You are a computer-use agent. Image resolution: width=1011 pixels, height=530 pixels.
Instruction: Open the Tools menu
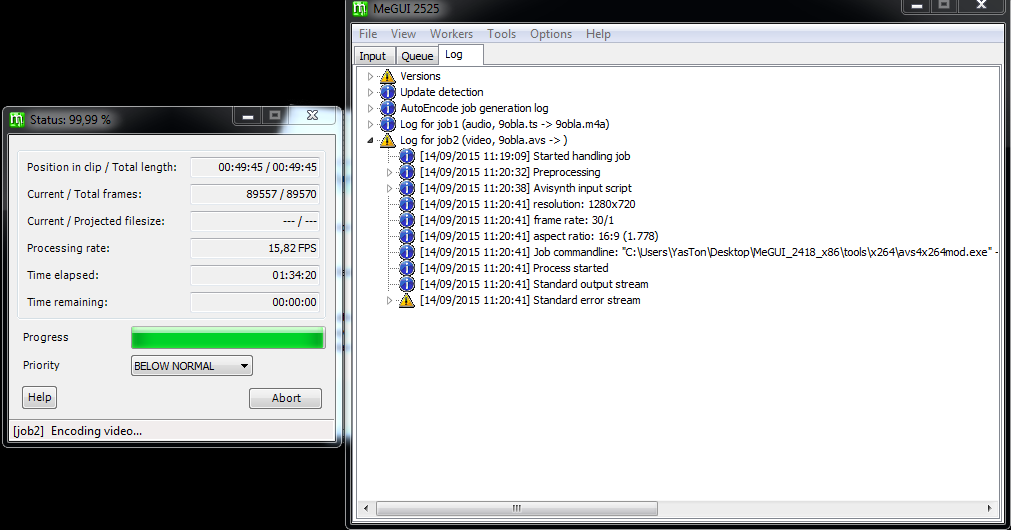501,34
